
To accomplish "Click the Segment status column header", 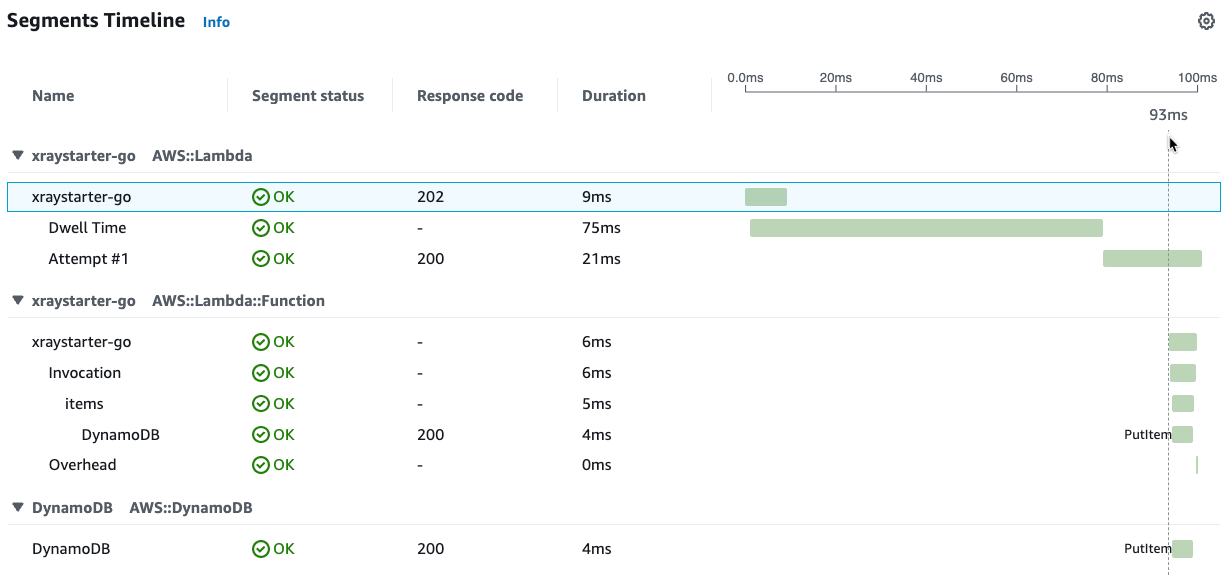I will [308, 96].
